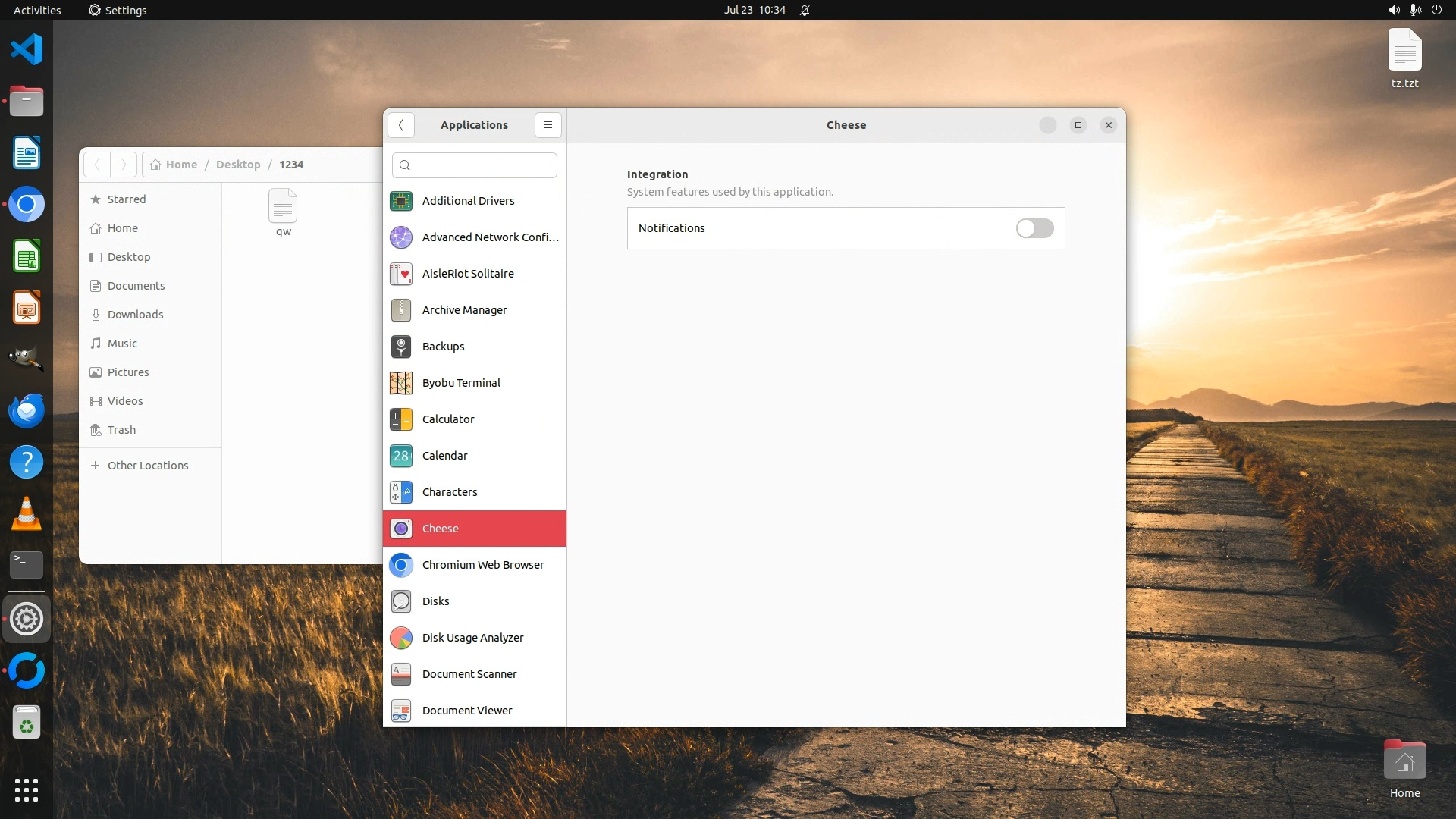1456x819 pixels.
Task: Open the Activities overview
Action: (37, 10)
